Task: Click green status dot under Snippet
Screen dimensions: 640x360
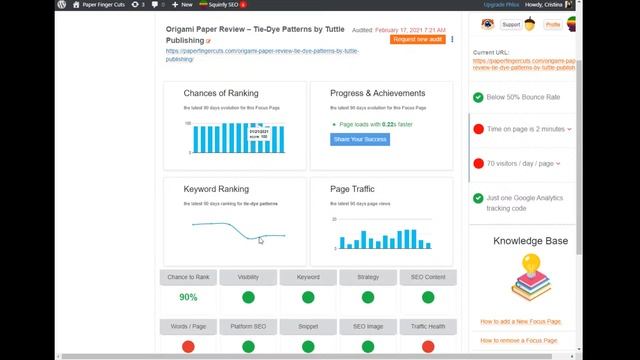Action: 308,347
